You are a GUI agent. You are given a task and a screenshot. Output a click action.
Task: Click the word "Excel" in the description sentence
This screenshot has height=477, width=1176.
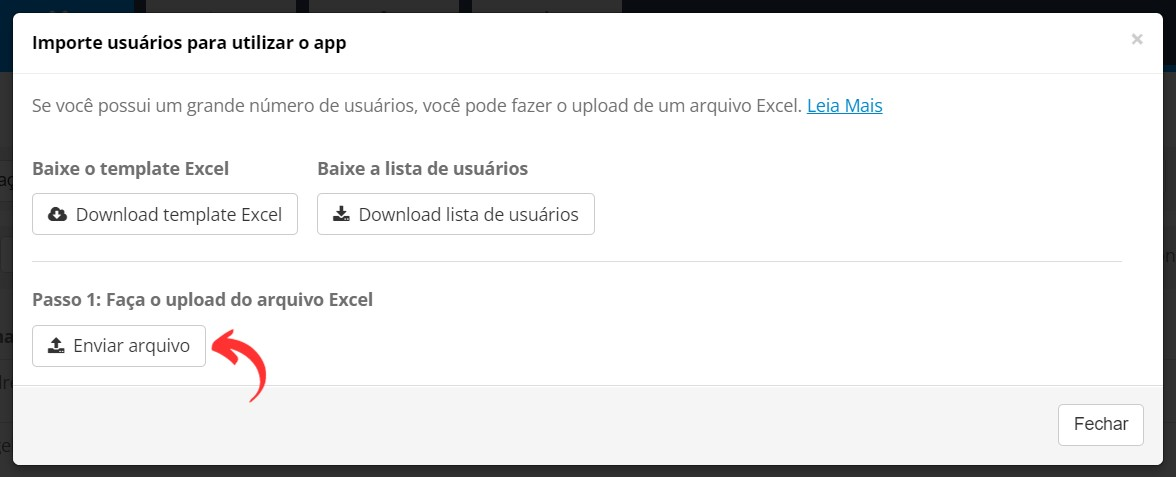coord(779,106)
